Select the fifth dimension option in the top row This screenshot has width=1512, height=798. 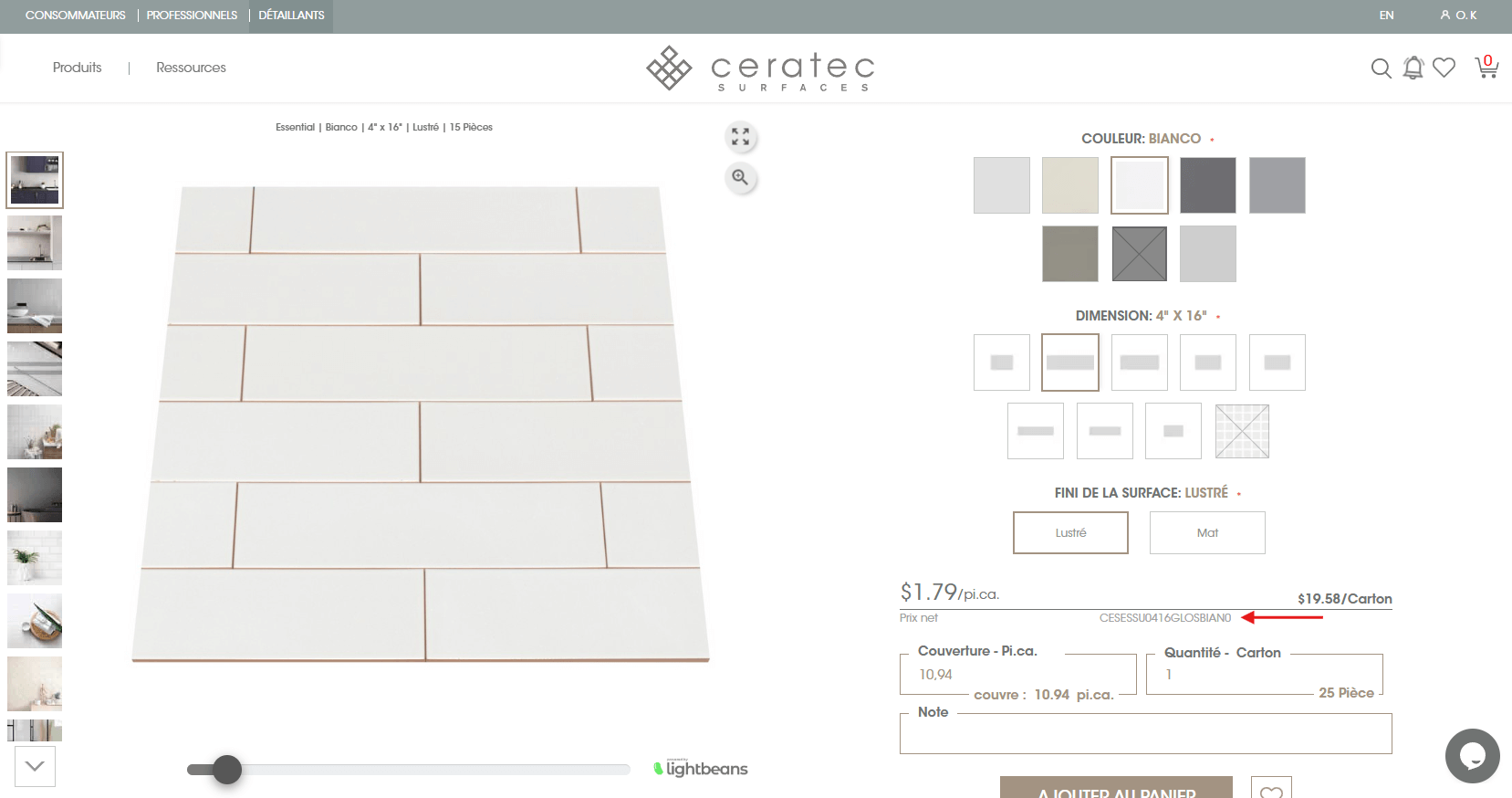1277,362
